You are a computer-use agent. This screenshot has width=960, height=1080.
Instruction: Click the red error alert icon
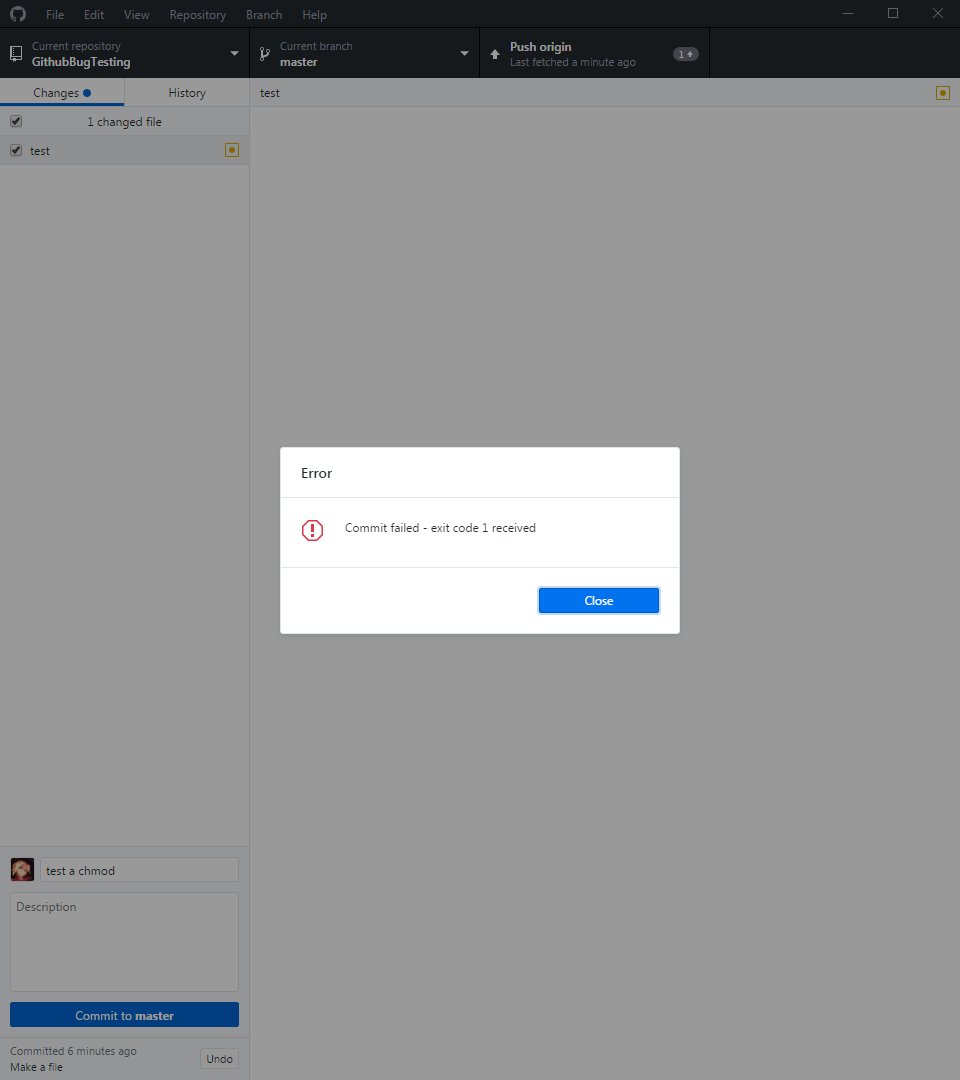[x=313, y=530]
